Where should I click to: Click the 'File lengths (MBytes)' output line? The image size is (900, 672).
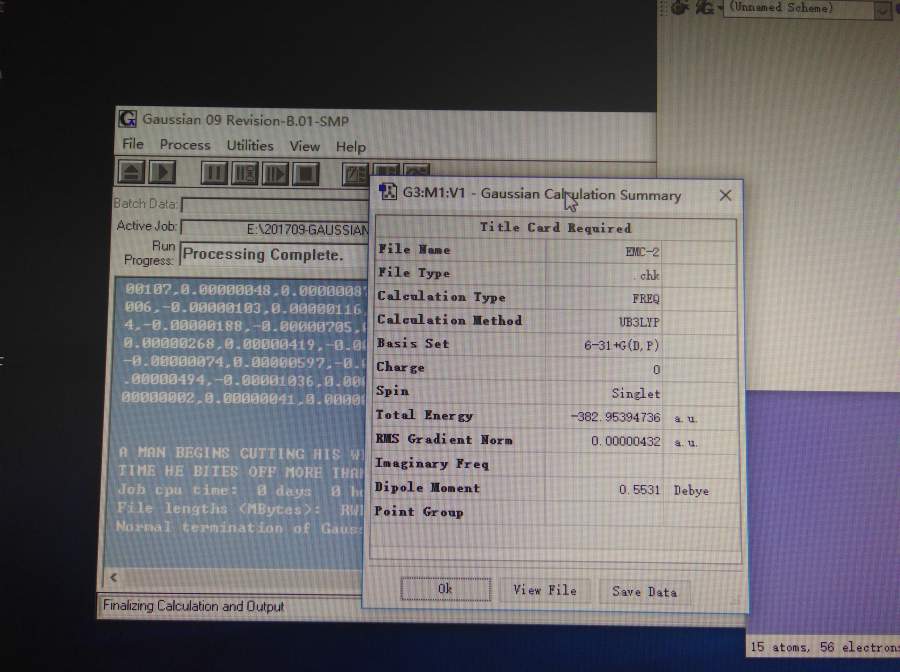[x=239, y=508]
